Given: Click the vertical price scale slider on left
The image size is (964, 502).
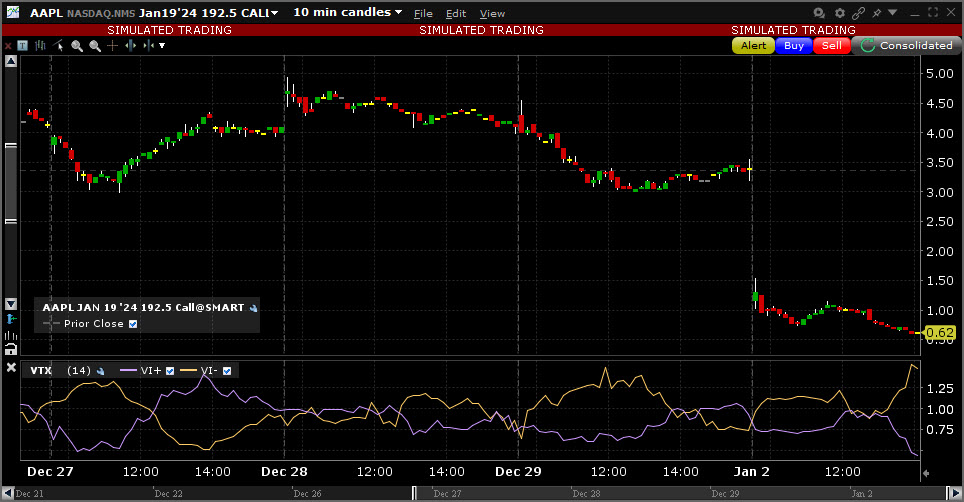Looking at the screenshot, I should [x=10, y=183].
